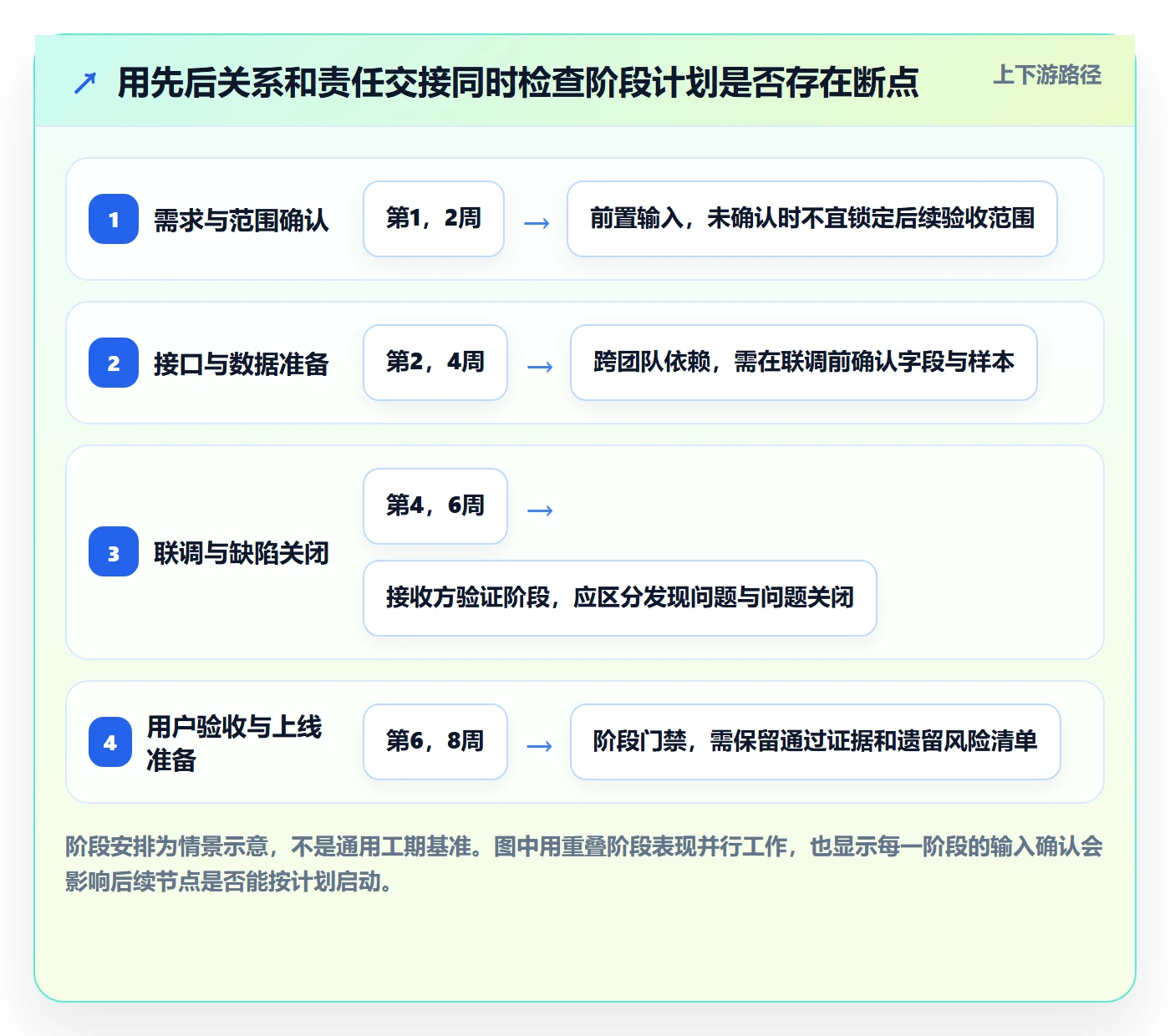Click the footnote starting with 阶段安排为情景示意
1170x1036 pixels.
pos(584,864)
